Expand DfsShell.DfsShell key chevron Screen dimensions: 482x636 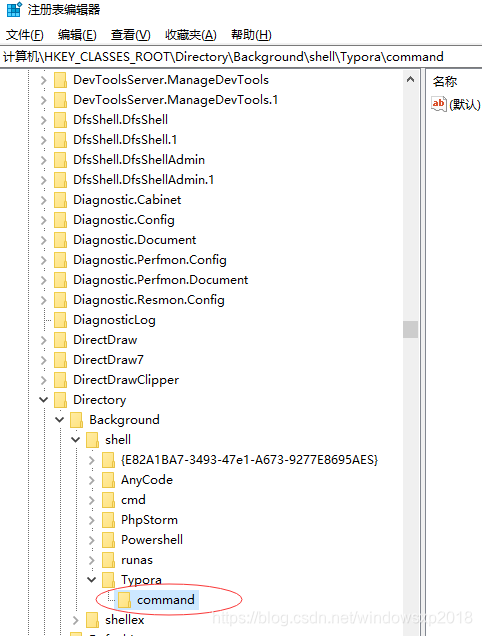[43, 120]
